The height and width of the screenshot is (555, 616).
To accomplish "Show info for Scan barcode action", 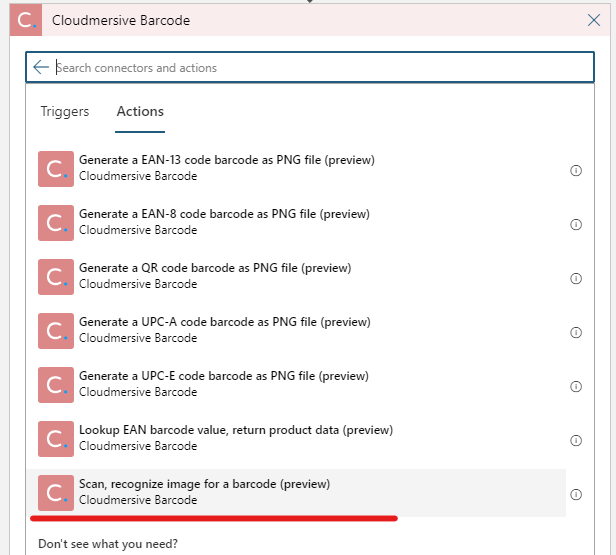I will coord(576,495).
